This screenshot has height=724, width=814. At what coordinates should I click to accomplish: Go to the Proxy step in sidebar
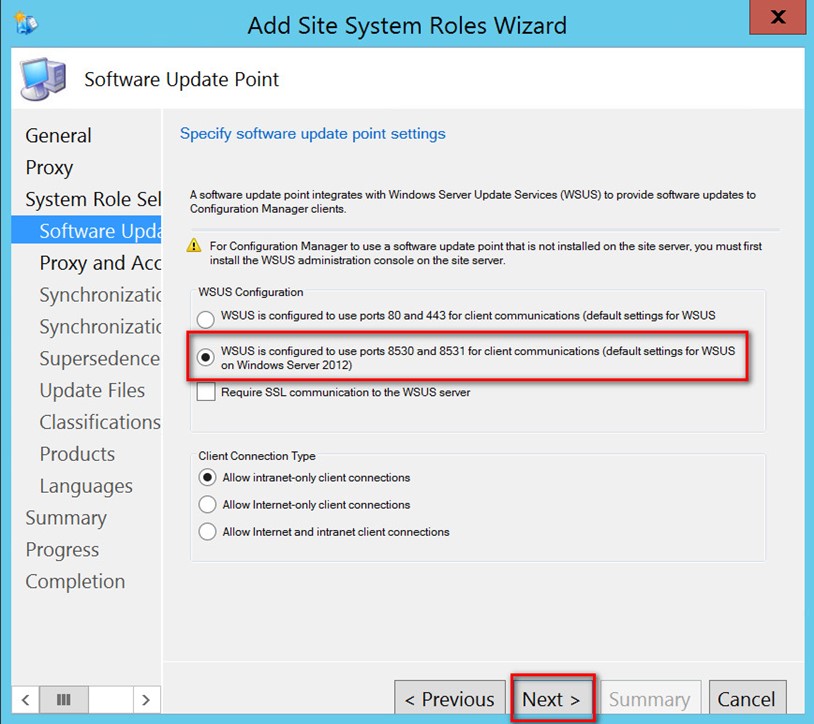[49, 168]
